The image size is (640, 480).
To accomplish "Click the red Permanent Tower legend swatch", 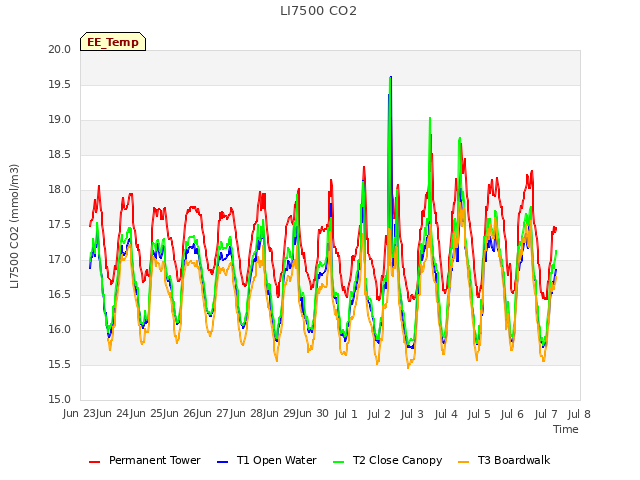I will click(x=95, y=462).
